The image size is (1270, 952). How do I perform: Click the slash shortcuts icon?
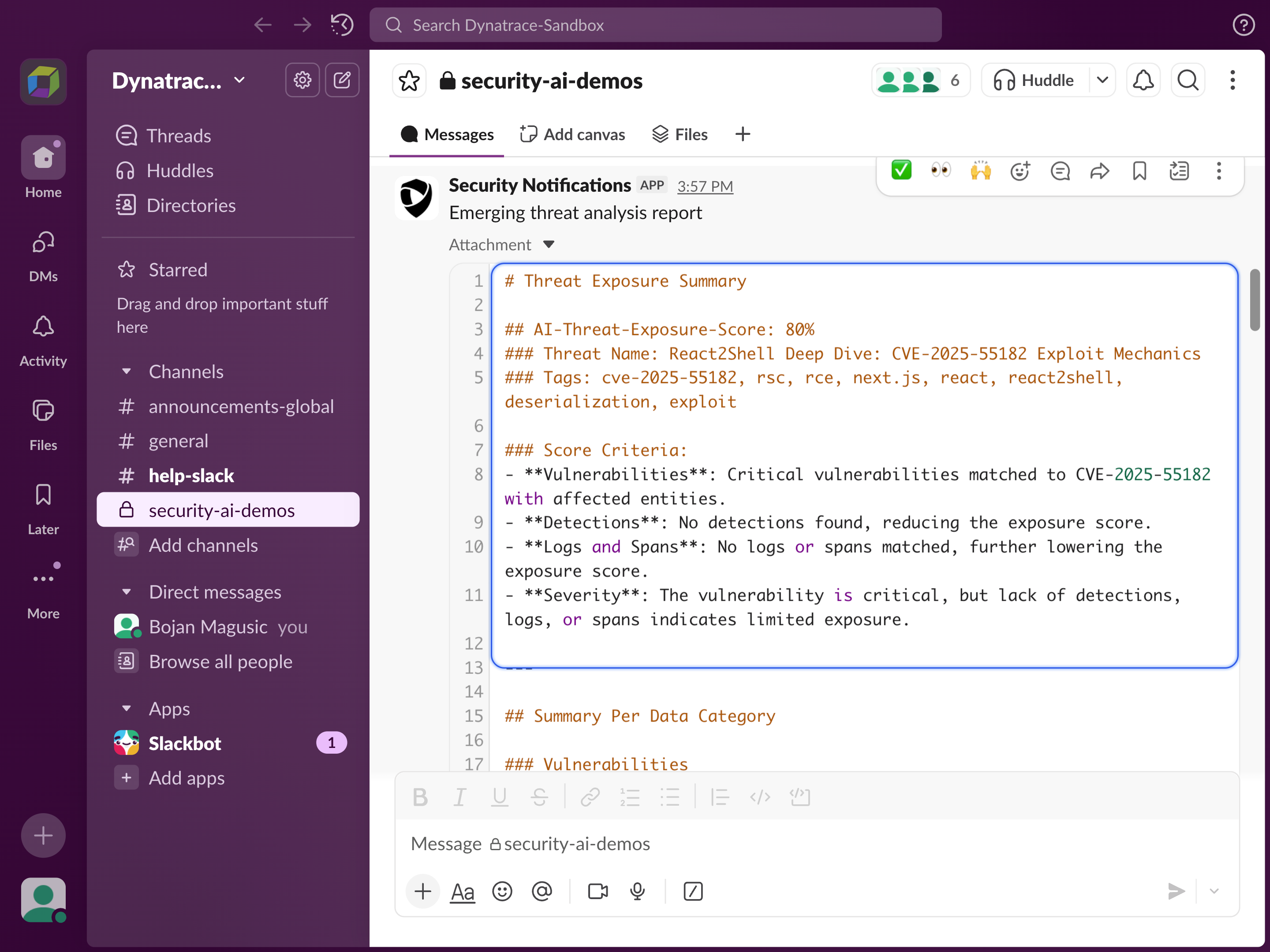(x=693, y=891)
